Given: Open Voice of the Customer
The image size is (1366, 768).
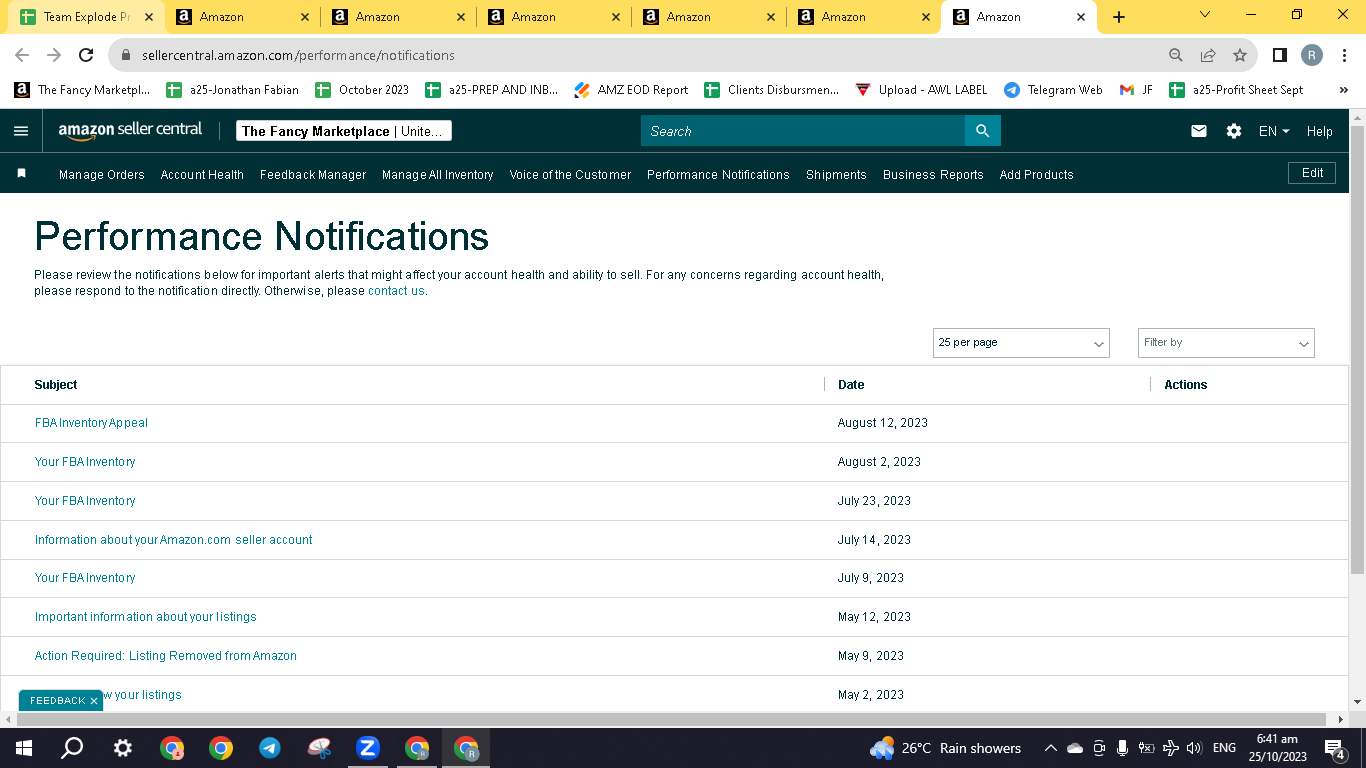Looking at the screenshot, I should click(570, 175).
